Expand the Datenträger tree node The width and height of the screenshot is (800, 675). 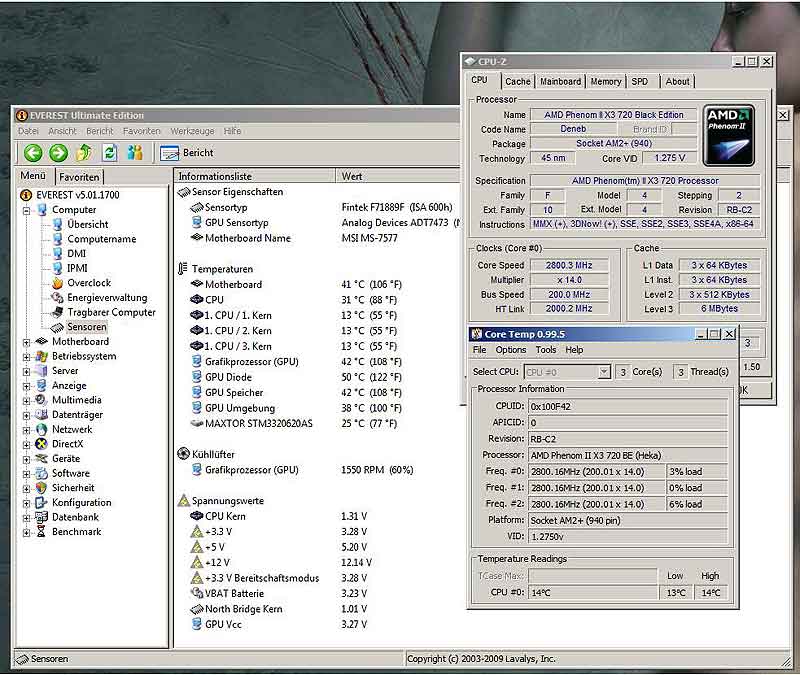(x=26, y=416)
